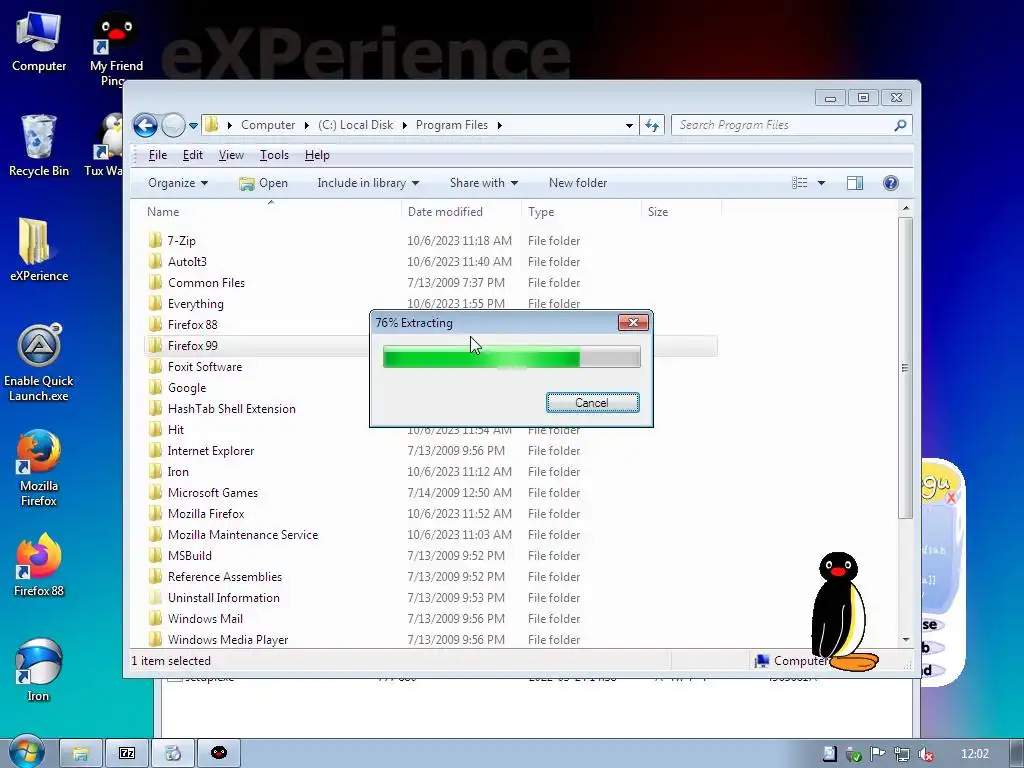Open Enable Quick Launch.exe desktop icon
This screenshot has width=1024, height=768.
coord(39,362)
